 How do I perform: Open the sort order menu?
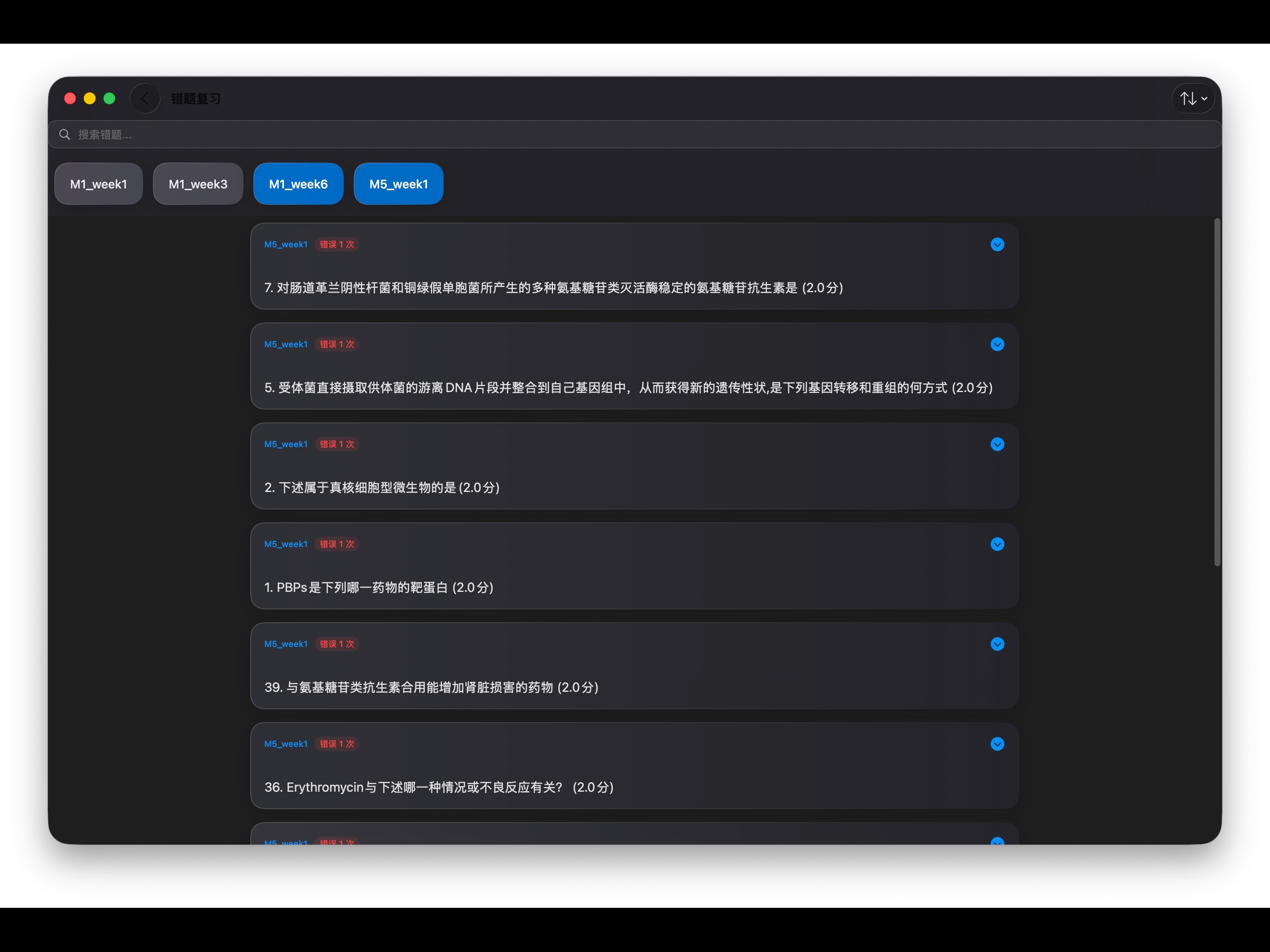pos(1193,98)
